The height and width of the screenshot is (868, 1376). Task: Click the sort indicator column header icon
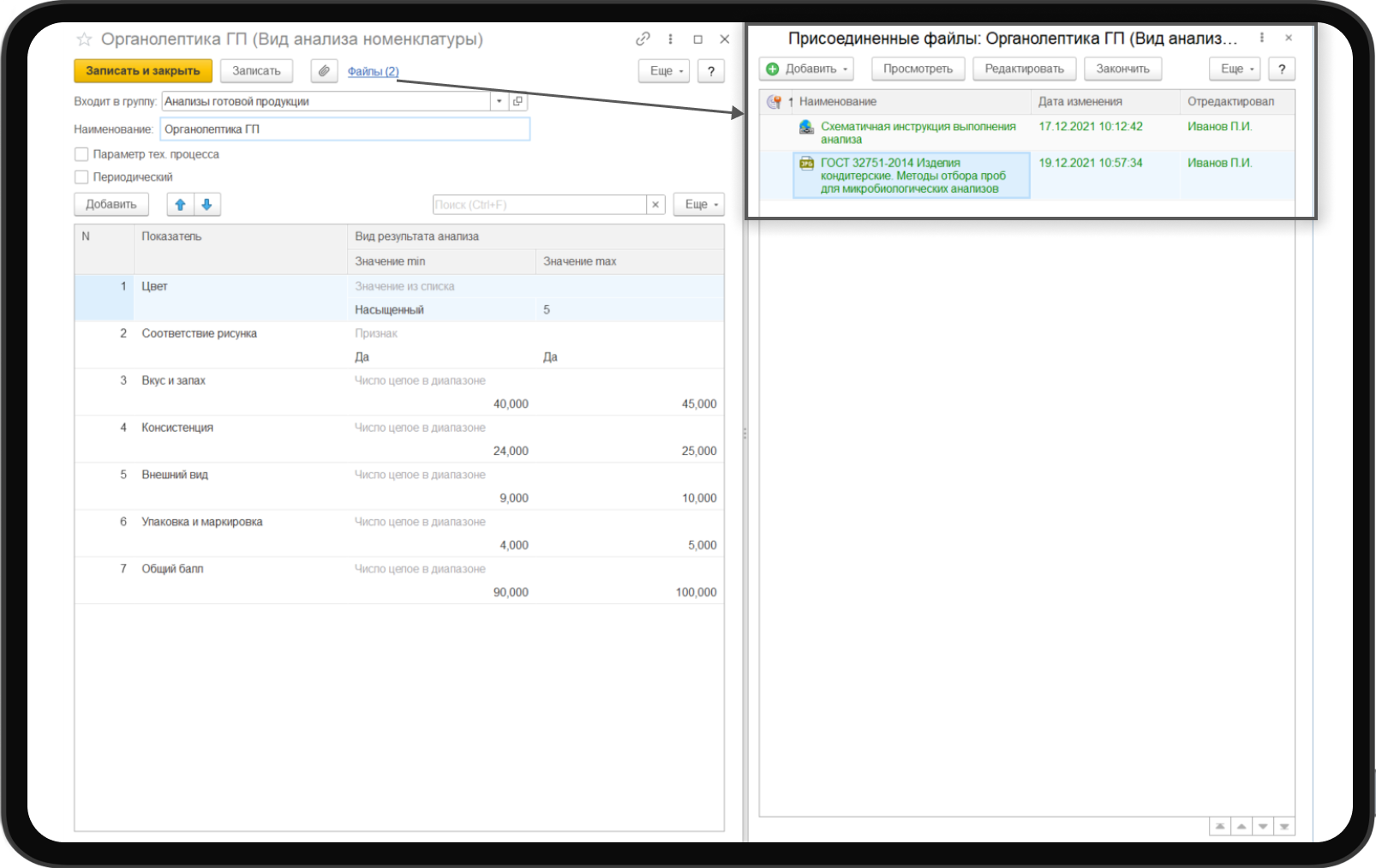click(775, 102)
